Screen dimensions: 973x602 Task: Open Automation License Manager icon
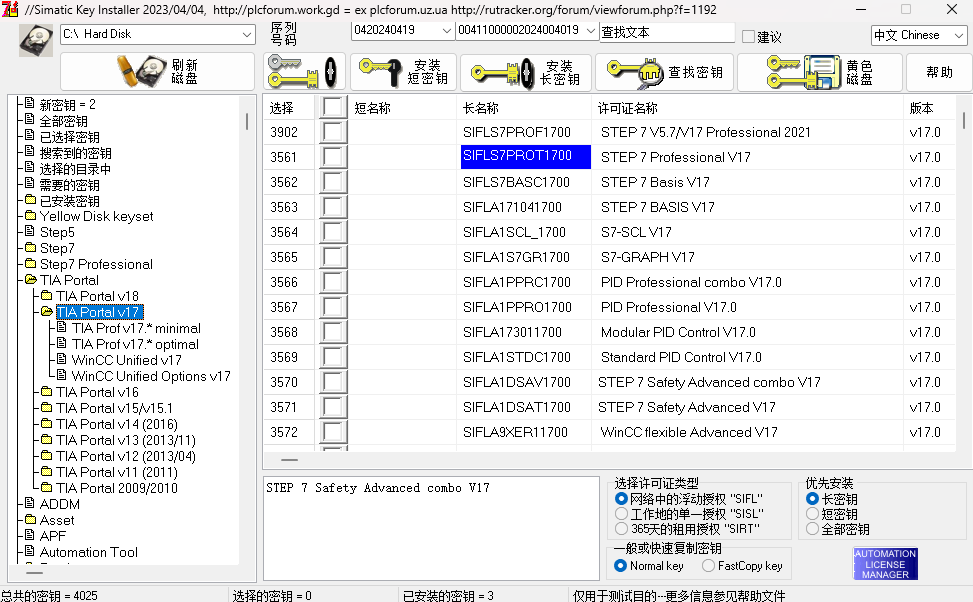(886, 564)
